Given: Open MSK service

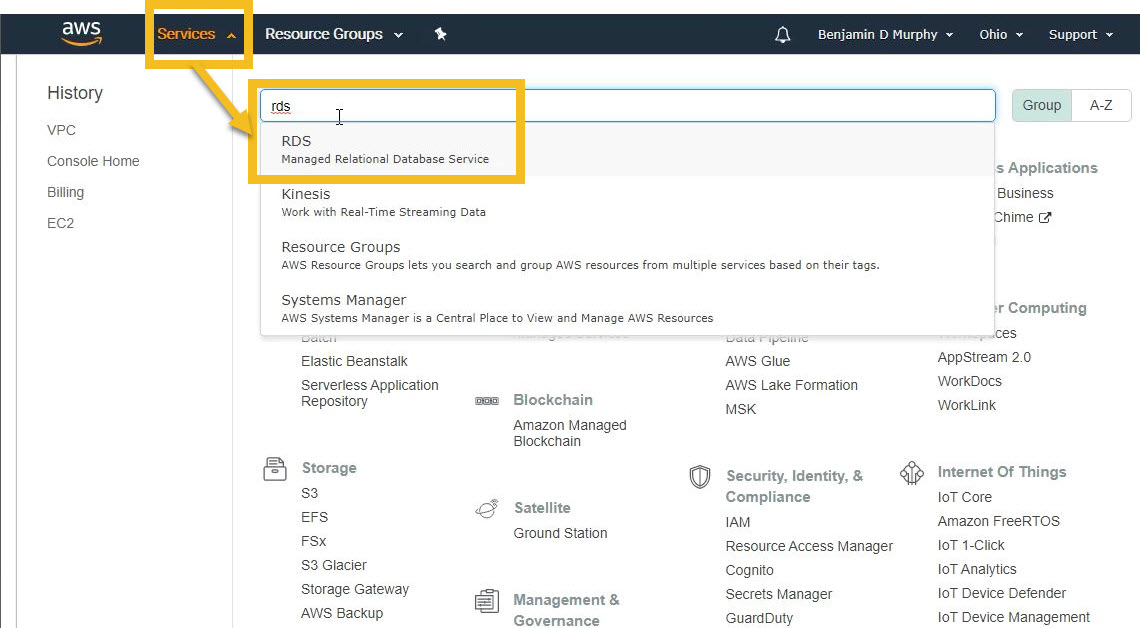Looking at the screenshot, I should [740, 409].
